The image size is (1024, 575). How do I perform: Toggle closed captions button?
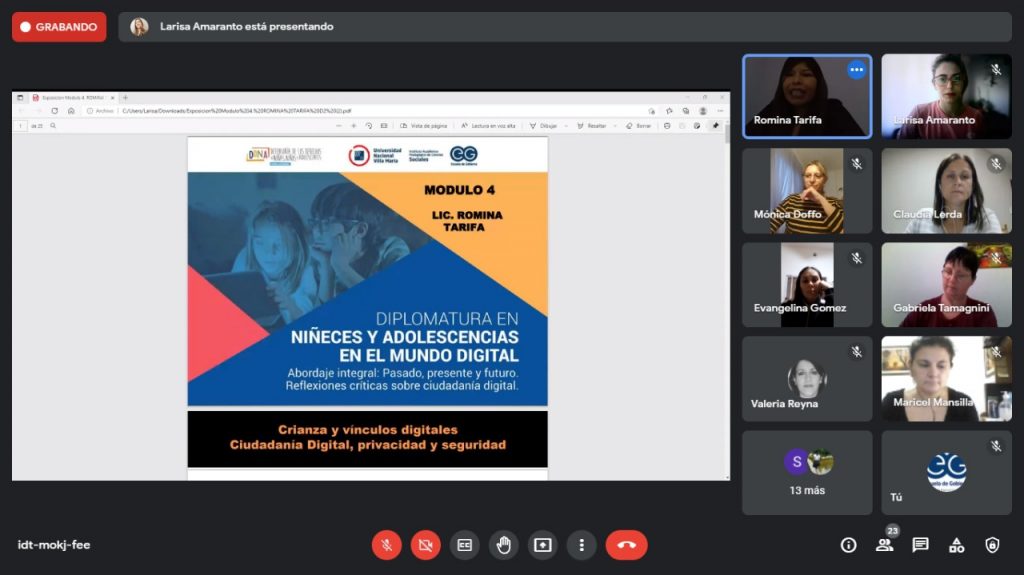coord(464,545)
